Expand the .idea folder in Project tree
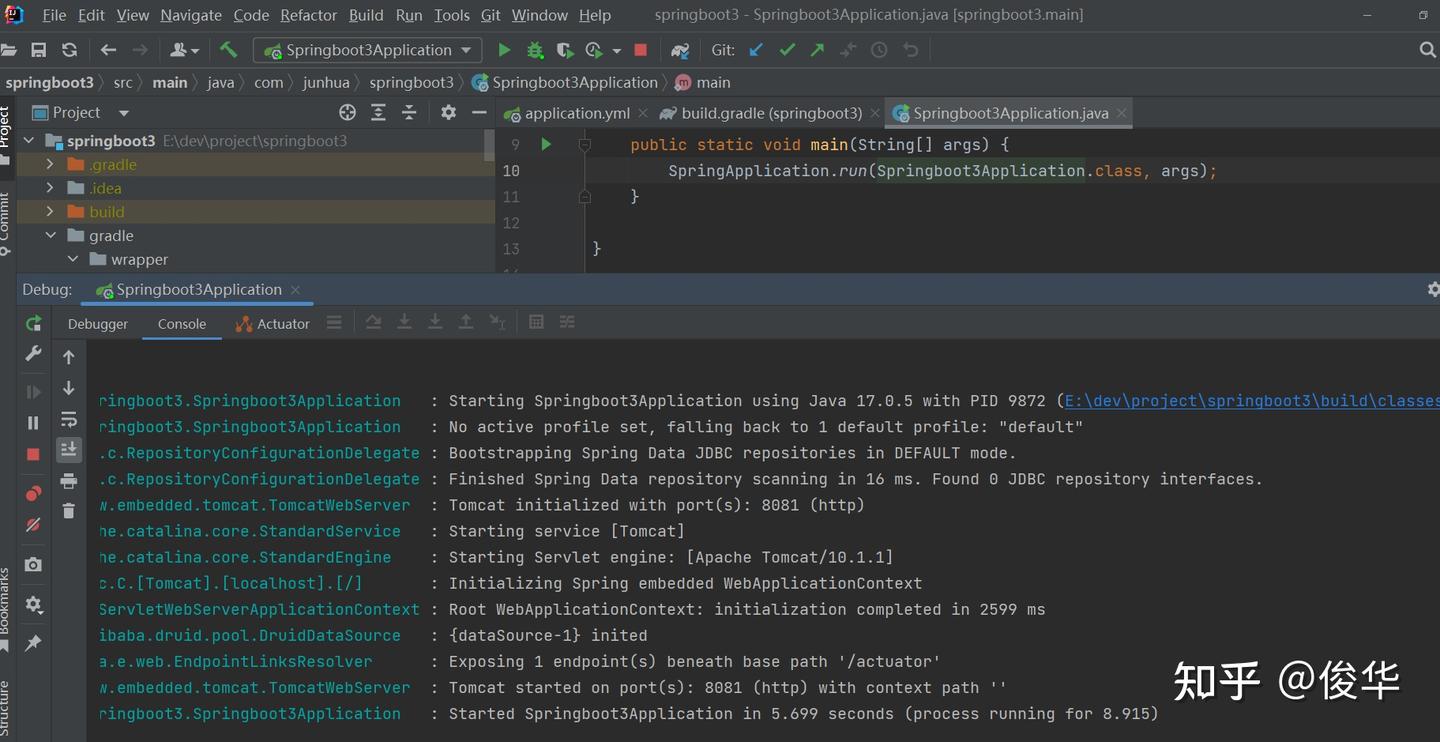This screenshot has height=742, width=1440. [x=49, y=188]
